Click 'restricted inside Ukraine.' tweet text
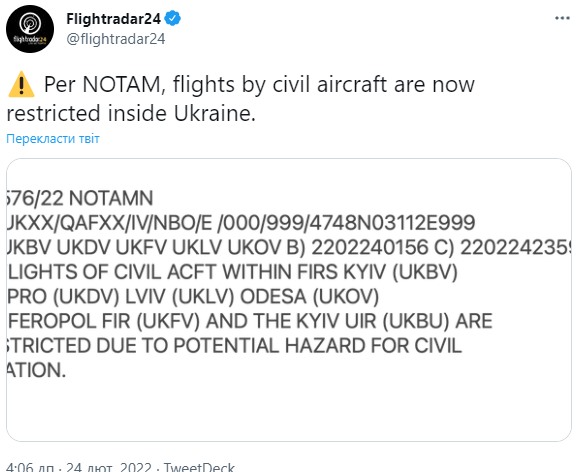Screen dimensions: 580x472 coord(131,113)
